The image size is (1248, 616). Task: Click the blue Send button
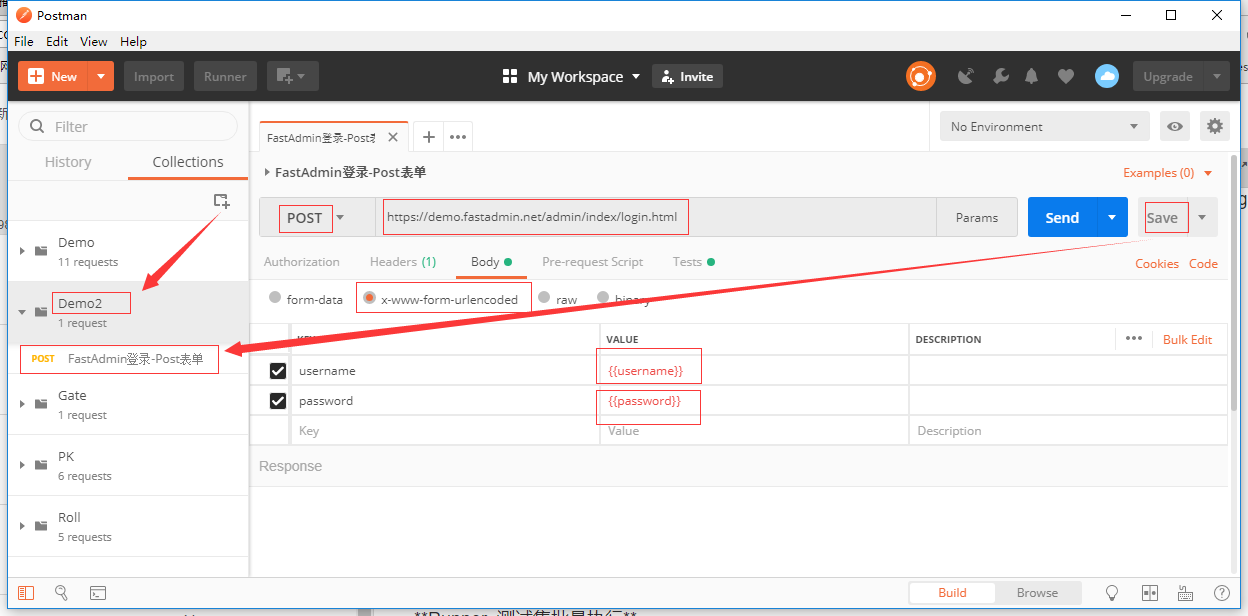pos(1062,217)
